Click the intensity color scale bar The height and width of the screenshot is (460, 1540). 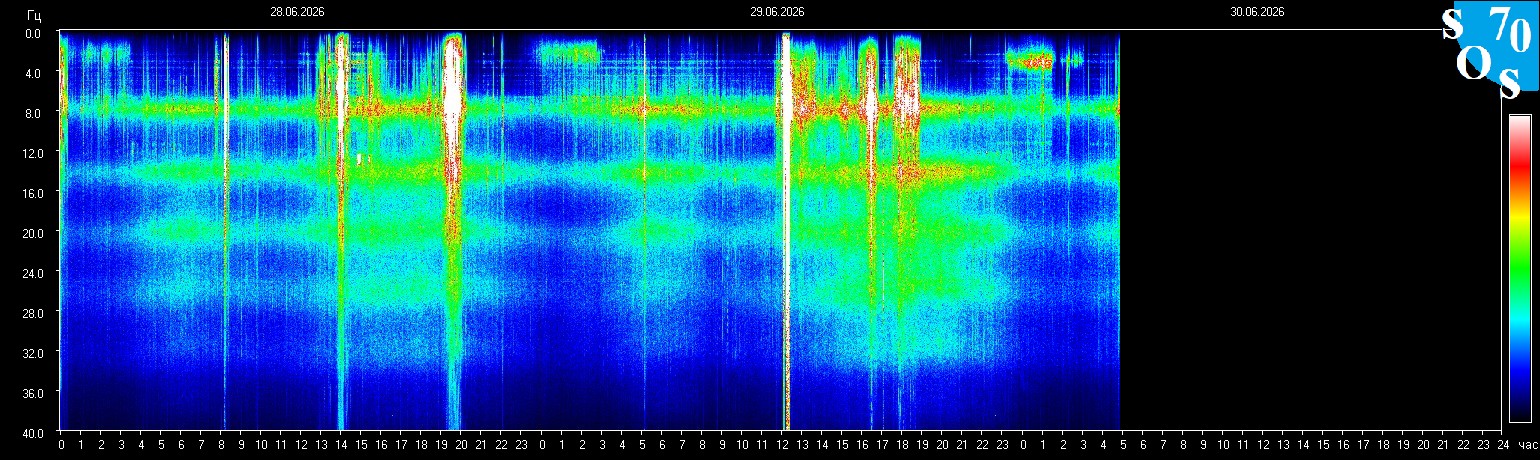(x=1519, y=268)
